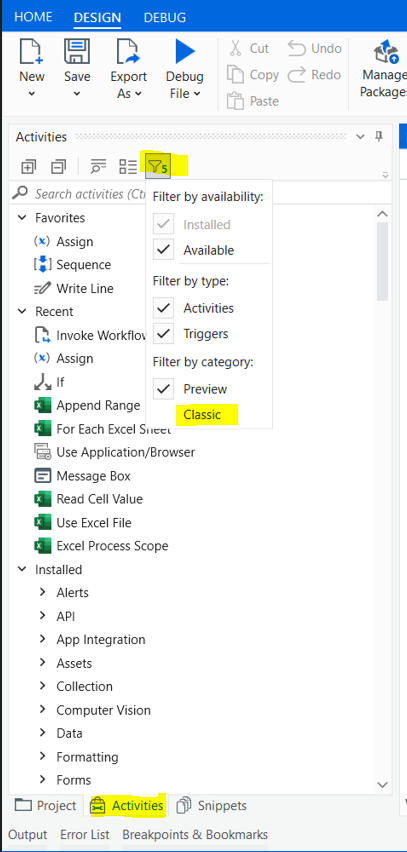Uncheck the Preview category checkbox

pyautogui.click(x=164, y=389)
